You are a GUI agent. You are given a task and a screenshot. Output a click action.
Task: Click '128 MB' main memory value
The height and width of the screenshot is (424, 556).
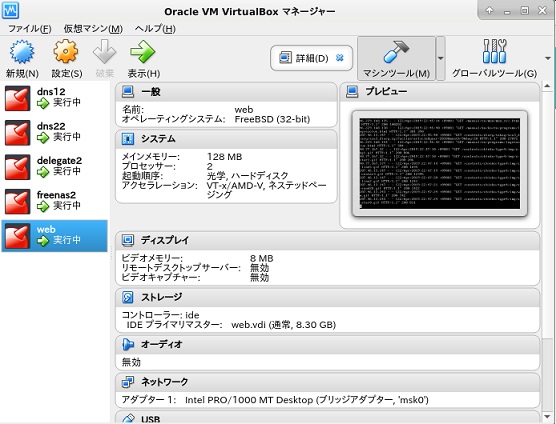click(224, 157)
